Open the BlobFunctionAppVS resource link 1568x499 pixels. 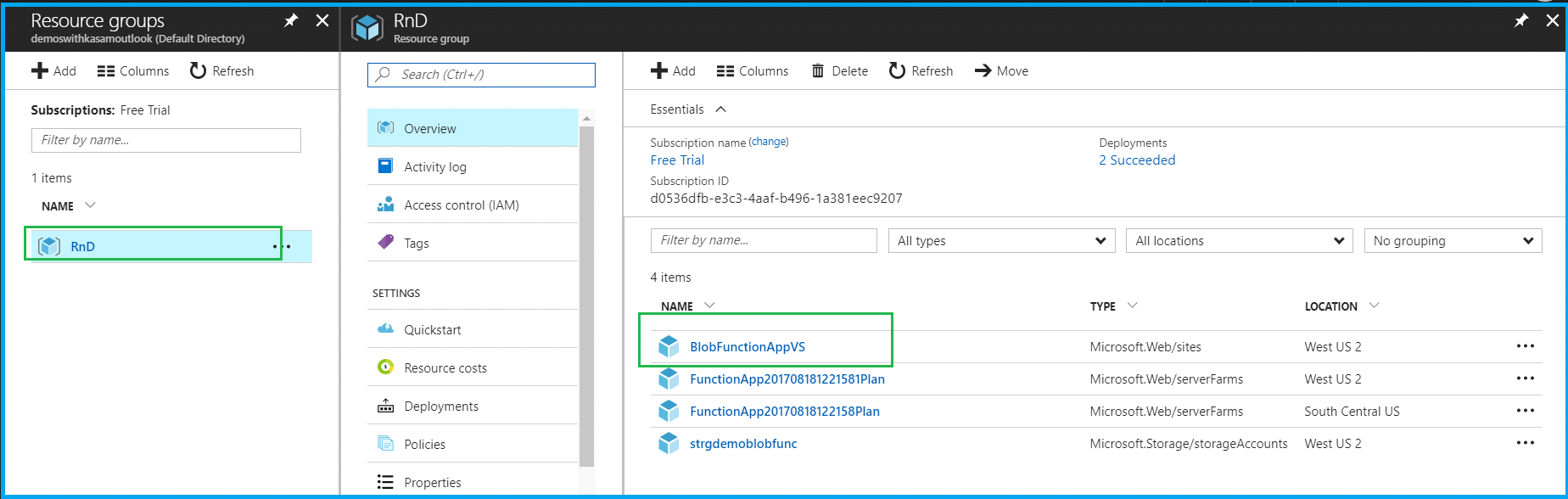748,346
